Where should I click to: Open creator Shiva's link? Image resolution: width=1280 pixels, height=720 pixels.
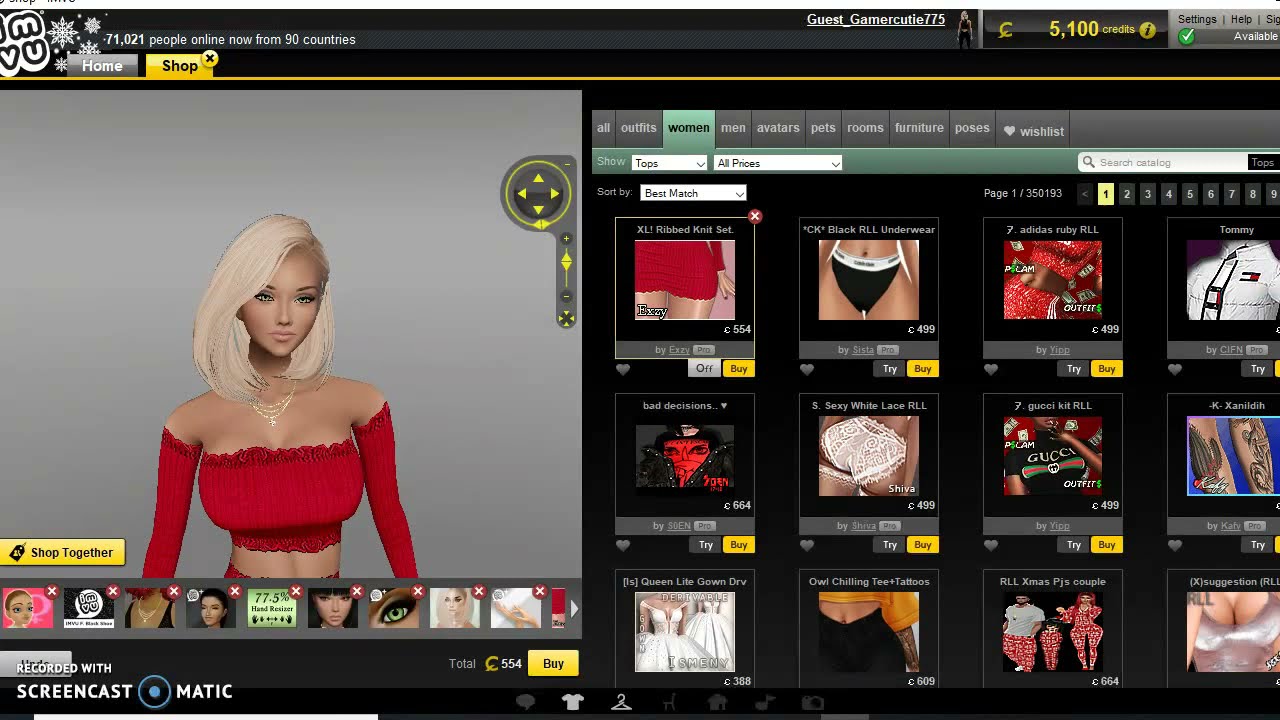[x=863, y=526]
